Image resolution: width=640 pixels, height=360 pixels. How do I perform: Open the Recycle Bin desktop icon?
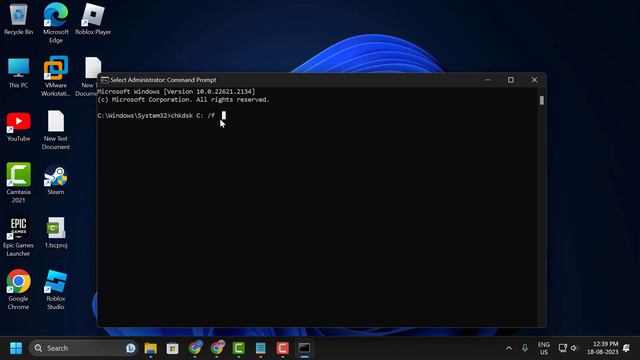pyautogui.click(x=18, y=19)
